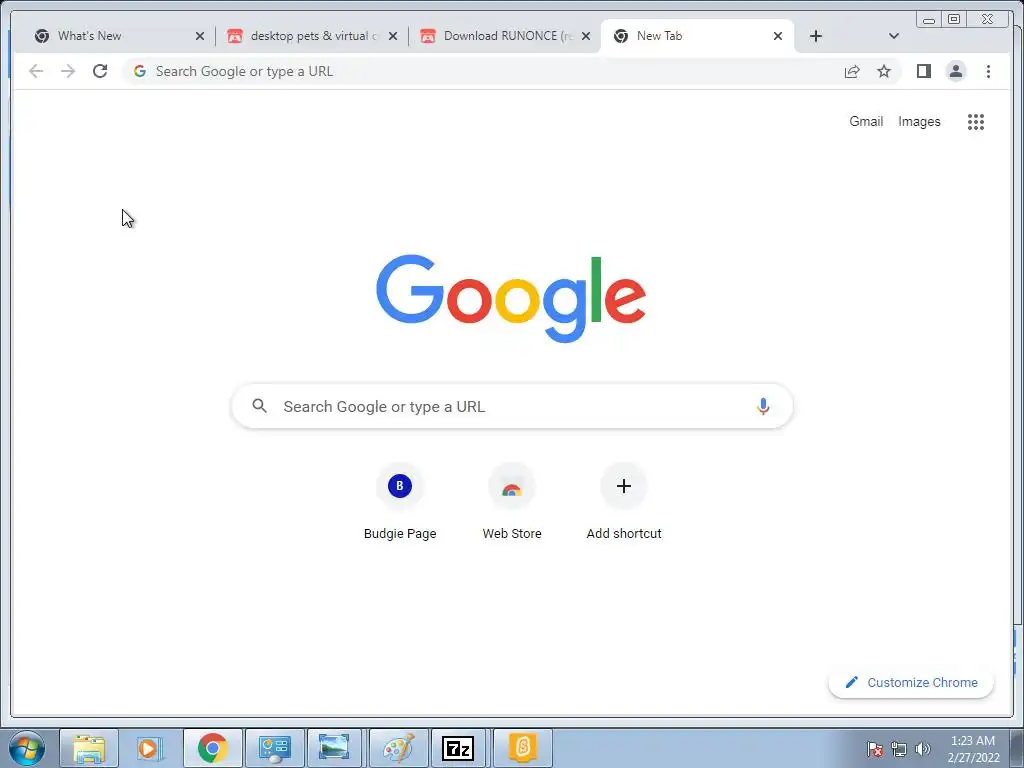Open Paint from the taskbar
Image resolution: width=1024 pixels, height=768 pixels.
point(398,748)
